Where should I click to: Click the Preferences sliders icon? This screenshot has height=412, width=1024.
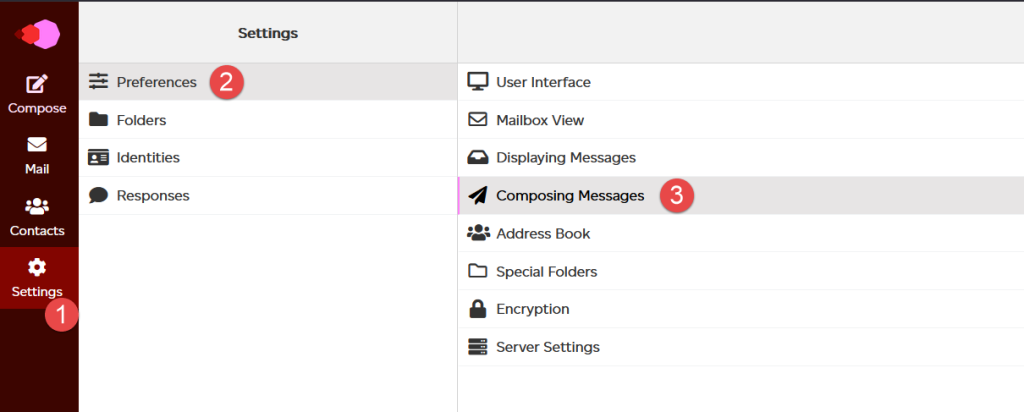point(99,82)
